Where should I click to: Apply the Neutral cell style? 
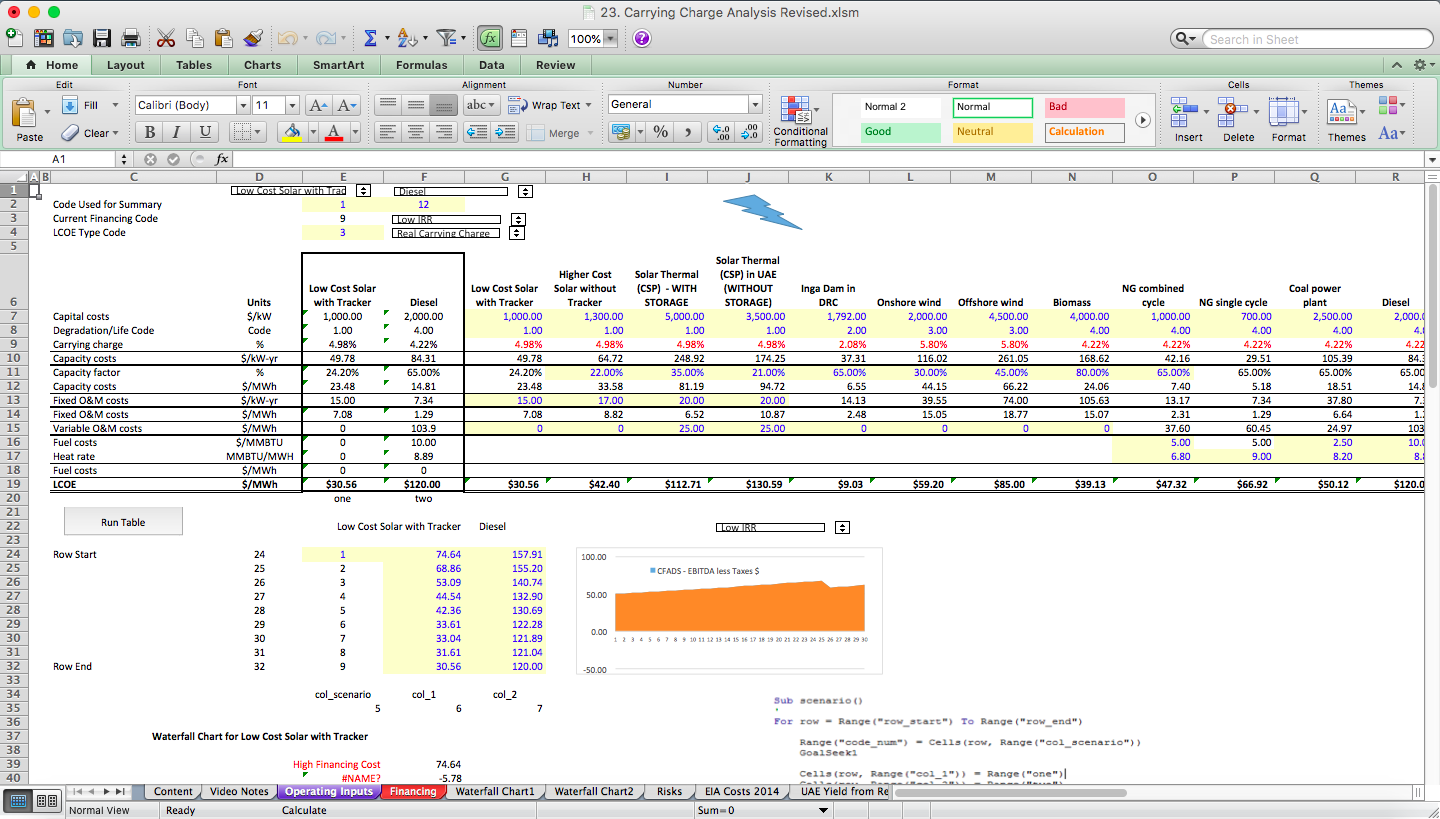[x=993, y=131]
